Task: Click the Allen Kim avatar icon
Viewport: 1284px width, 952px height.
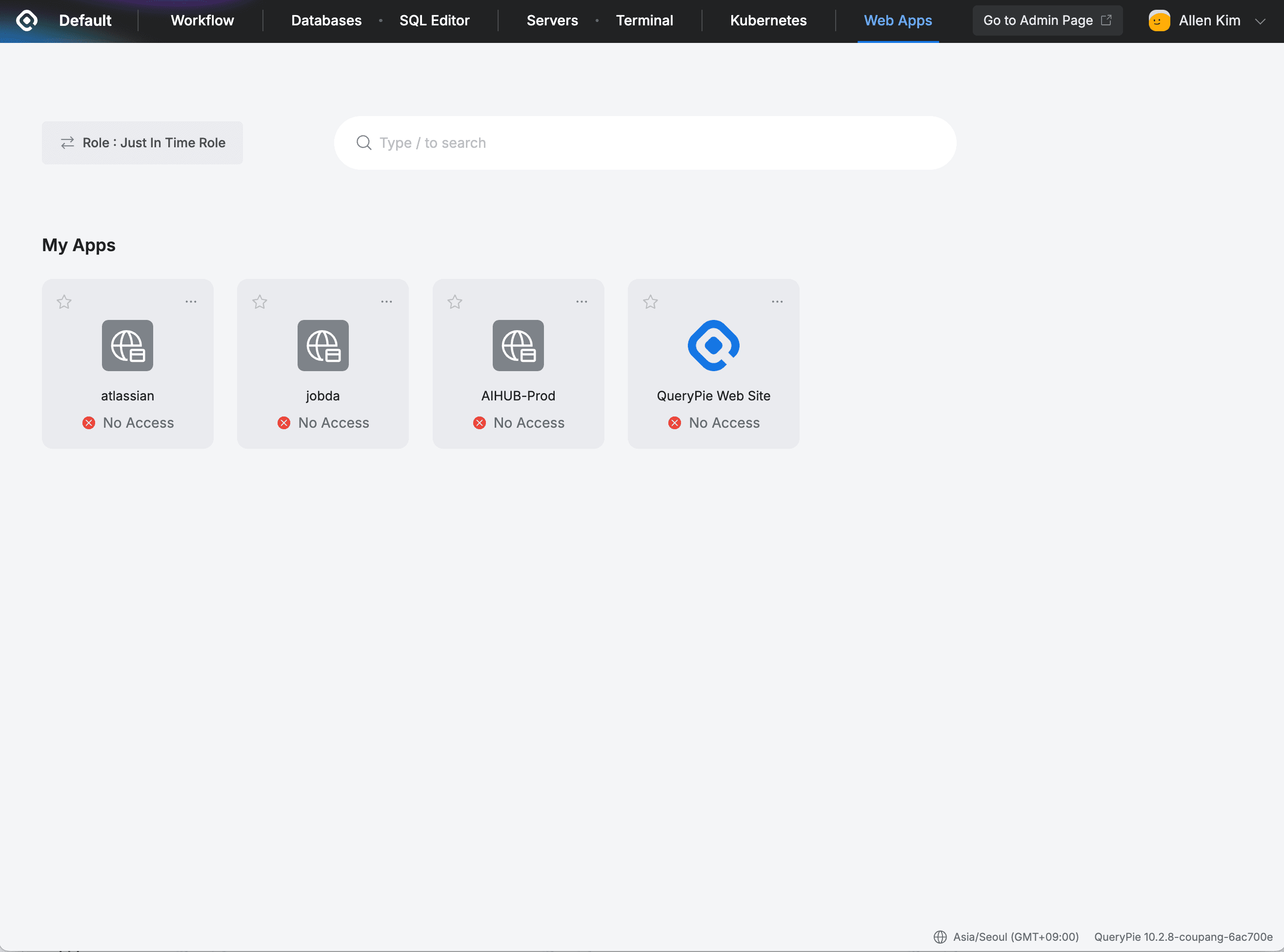Action: 1159,21
